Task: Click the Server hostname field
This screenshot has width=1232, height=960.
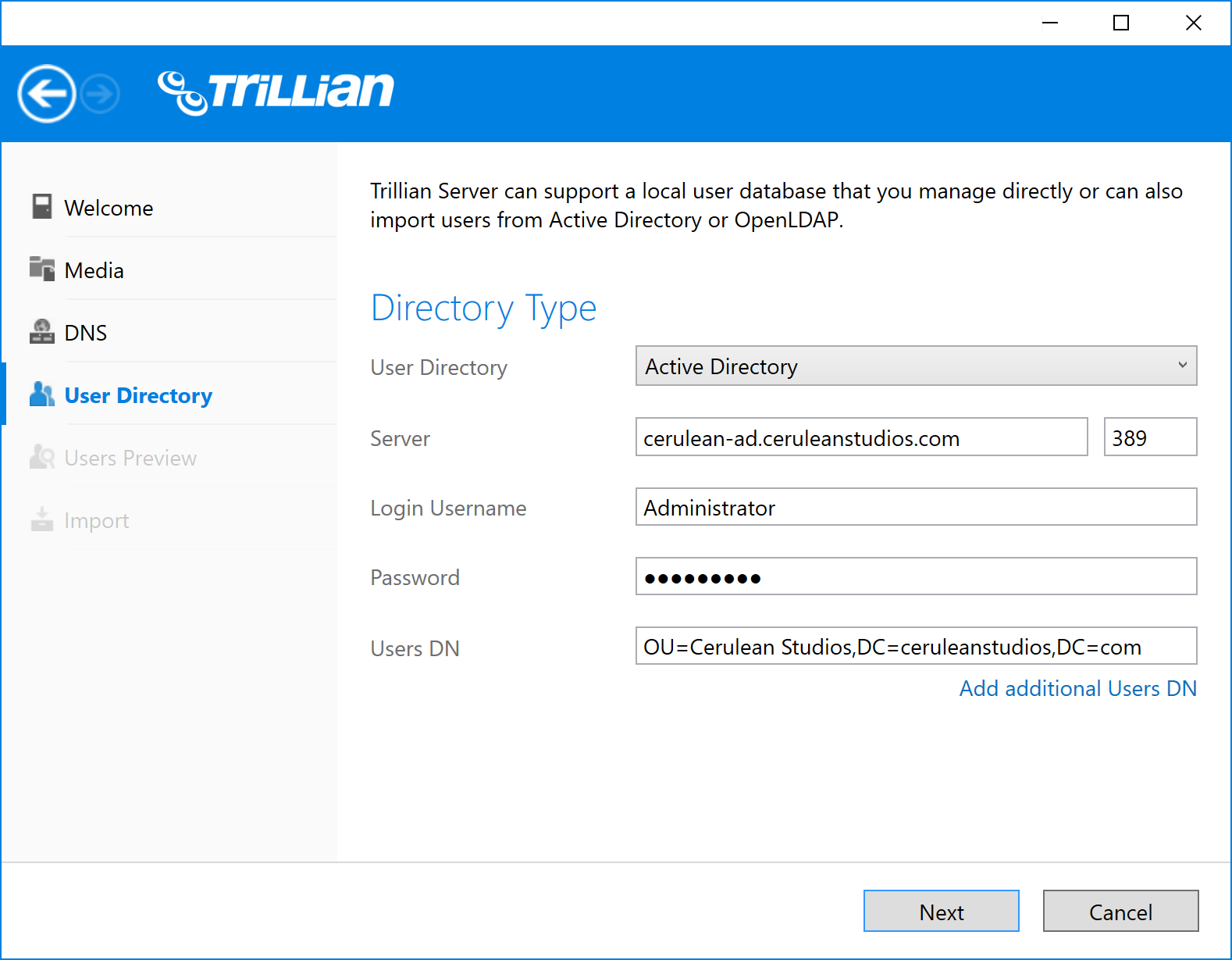Action: [x=861, y=437]
